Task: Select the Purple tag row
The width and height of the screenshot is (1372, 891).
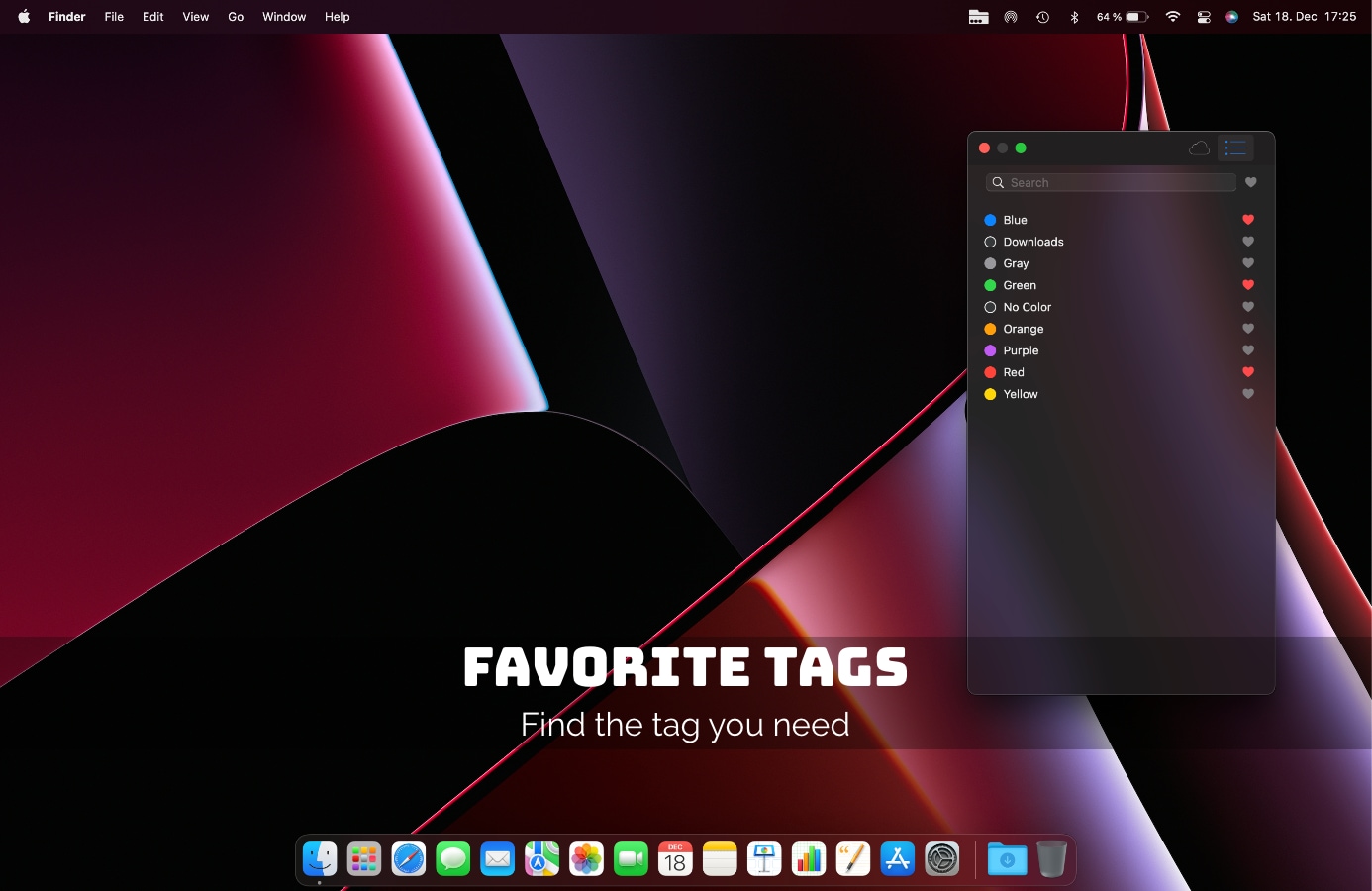Action: tap(1021, 350)
